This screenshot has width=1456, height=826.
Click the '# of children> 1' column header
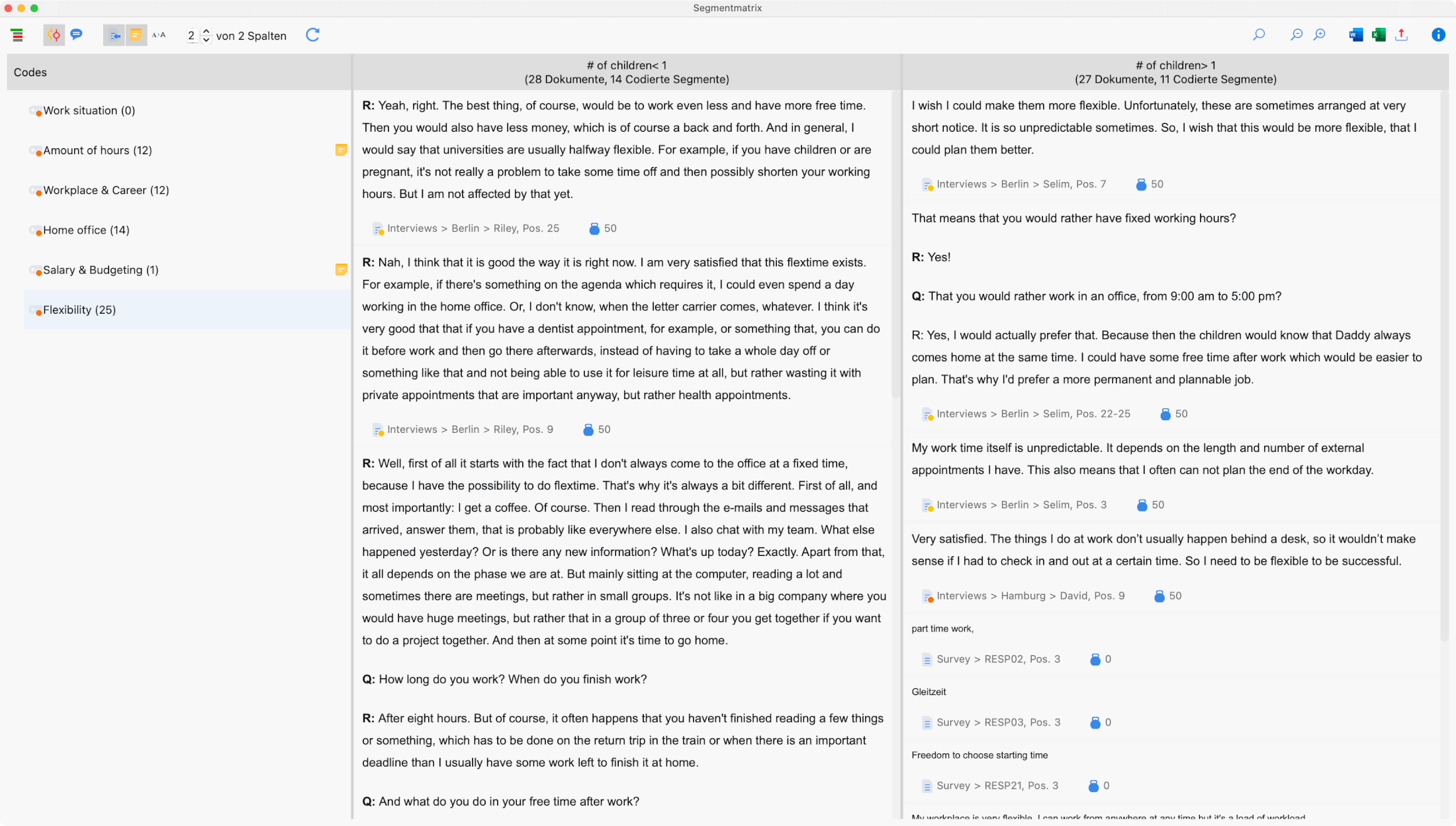click(x=1175, y=72)
